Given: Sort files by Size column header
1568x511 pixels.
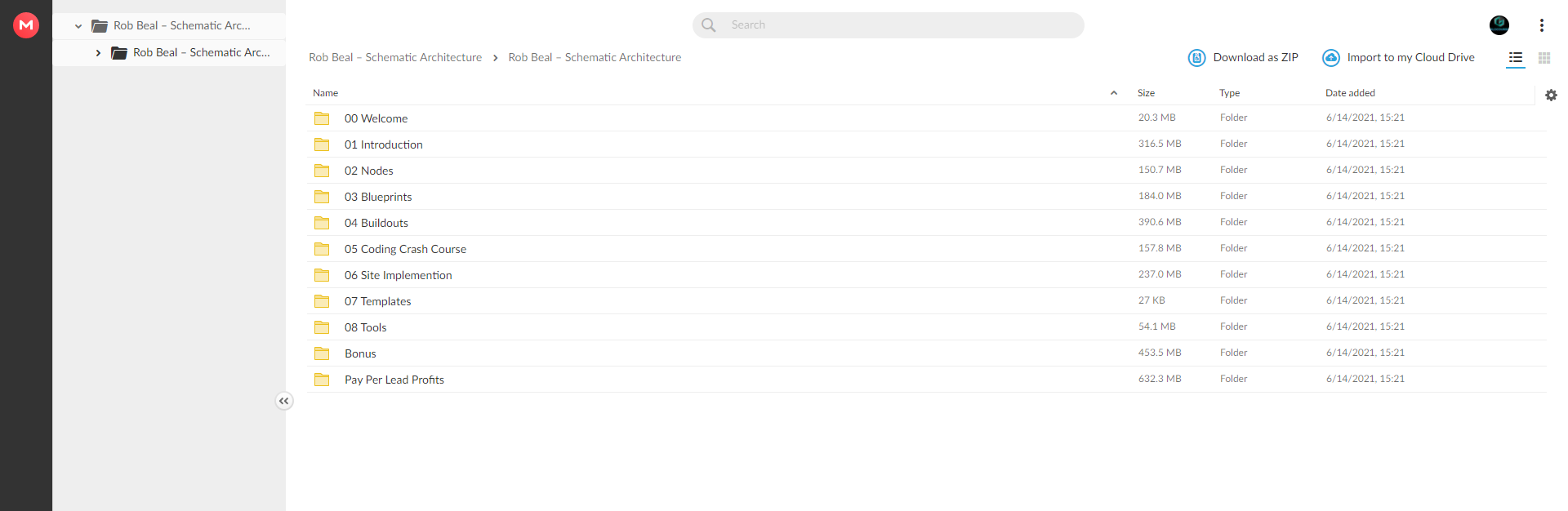Looking at the screenshot, I should (x=1146, y=93).
